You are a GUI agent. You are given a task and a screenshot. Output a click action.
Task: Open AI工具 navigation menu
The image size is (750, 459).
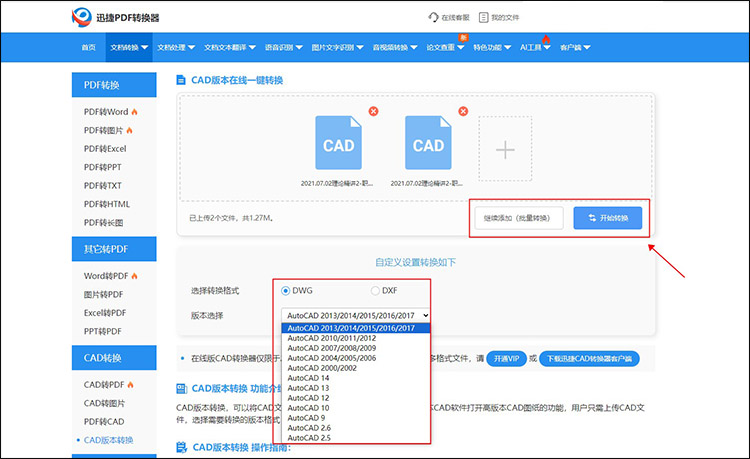click(x=535, y=47)
